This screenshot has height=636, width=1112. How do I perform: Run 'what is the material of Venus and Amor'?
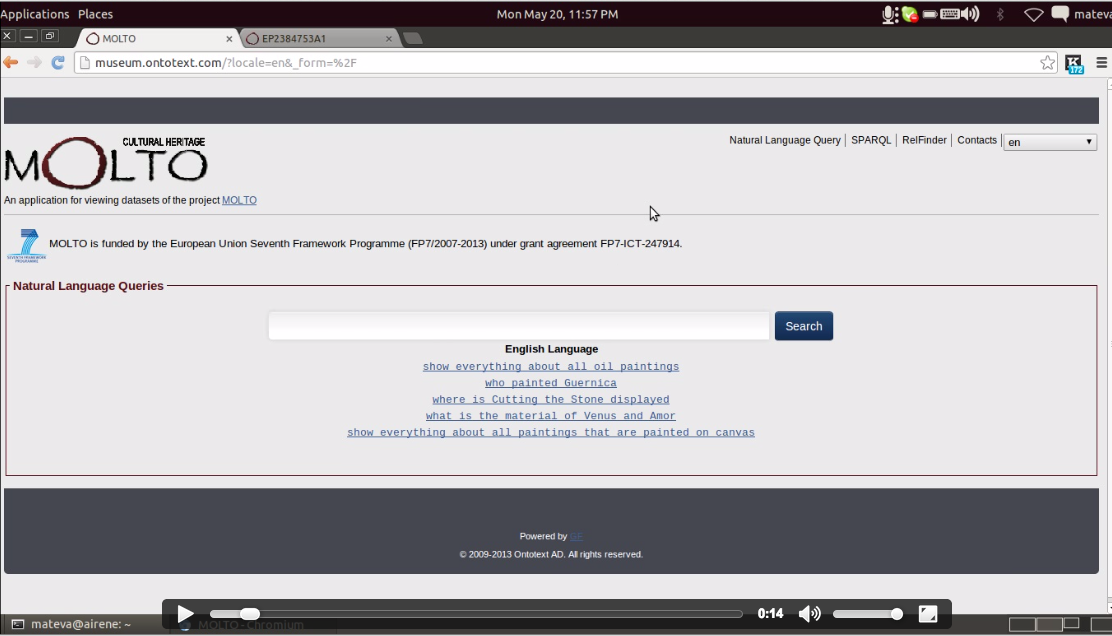pyautogui.click(x=551, y=416)
